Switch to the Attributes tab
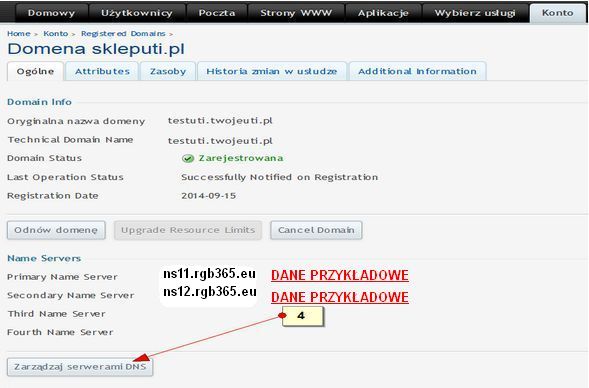Image resolution: width=589 pixels, height=388 pixels. [x=102, y=71]
